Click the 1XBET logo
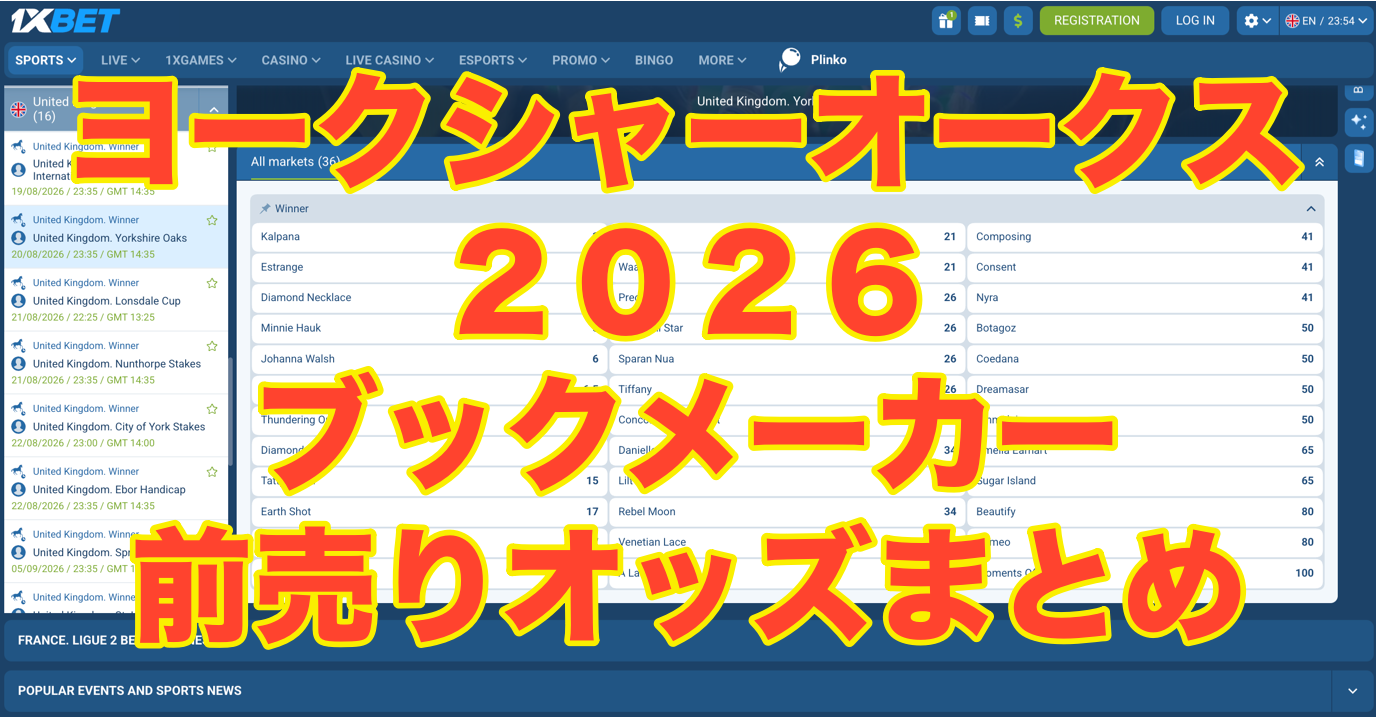This screenshot has height=717, width=1376. [x=65, y=20]
